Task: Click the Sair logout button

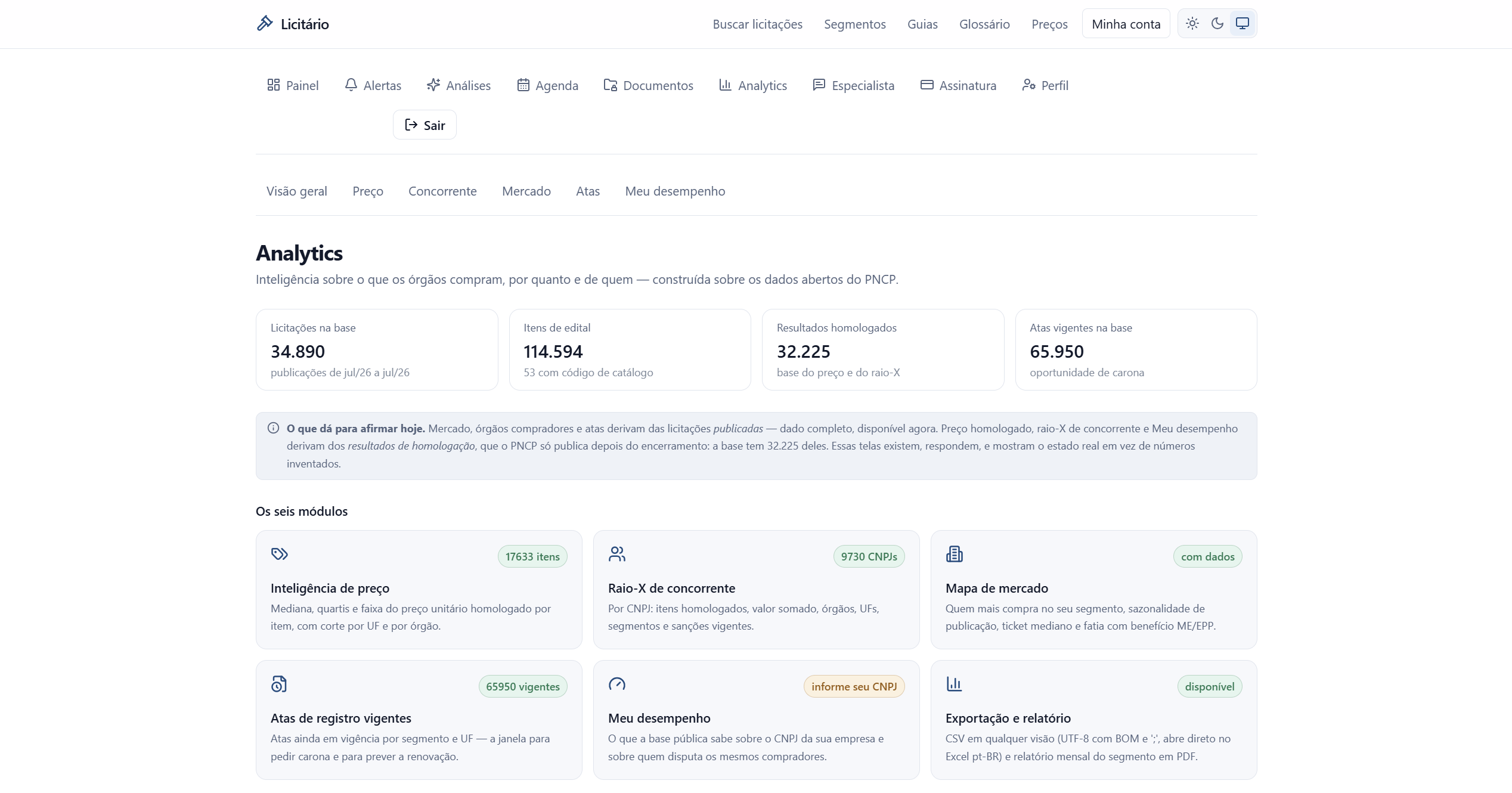Action: pyautogui.click(x=425, y=125)
